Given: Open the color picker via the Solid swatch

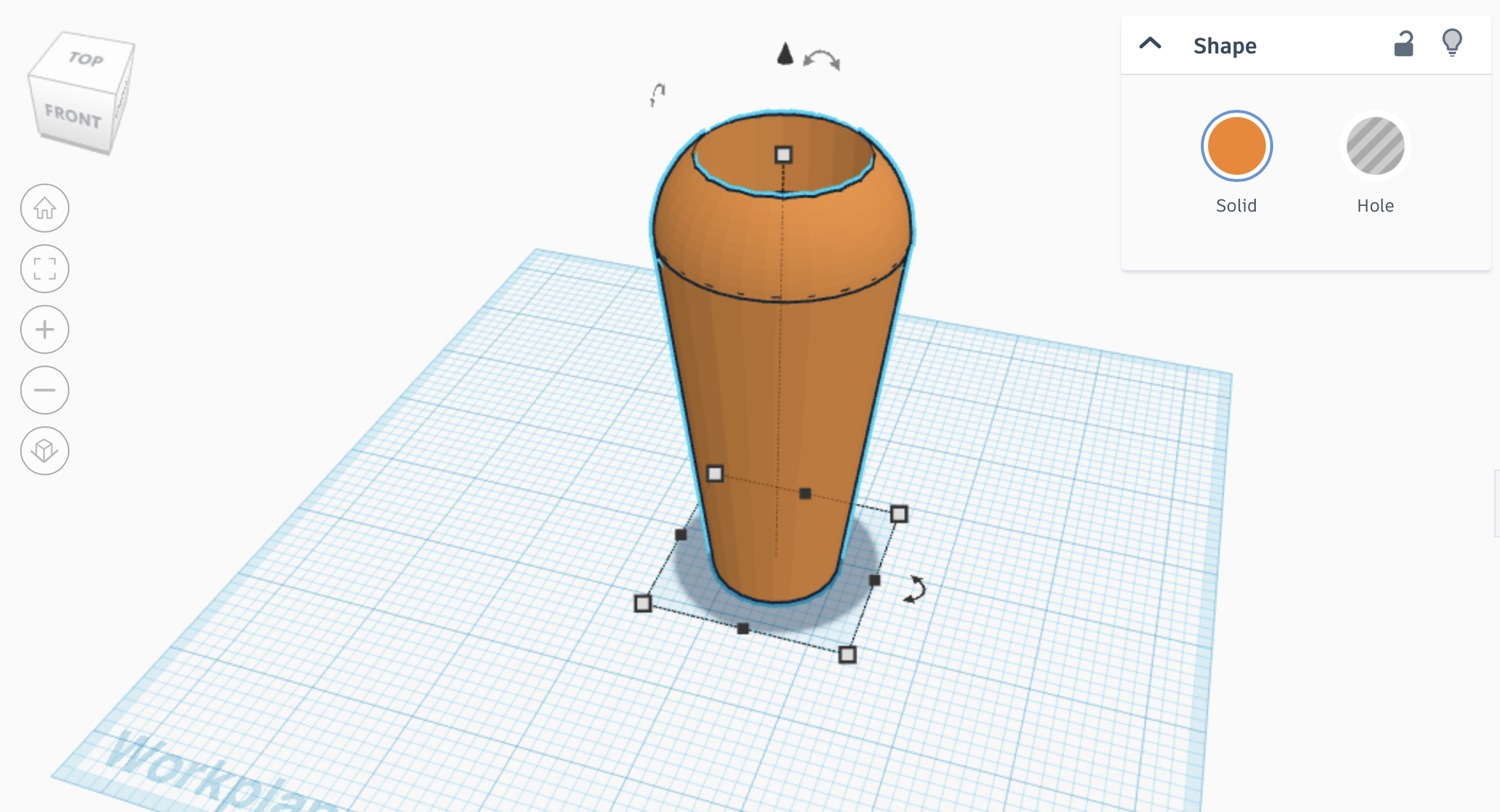Looking at the screenshot, I should pyautogui.click(x=1235, y=146).
